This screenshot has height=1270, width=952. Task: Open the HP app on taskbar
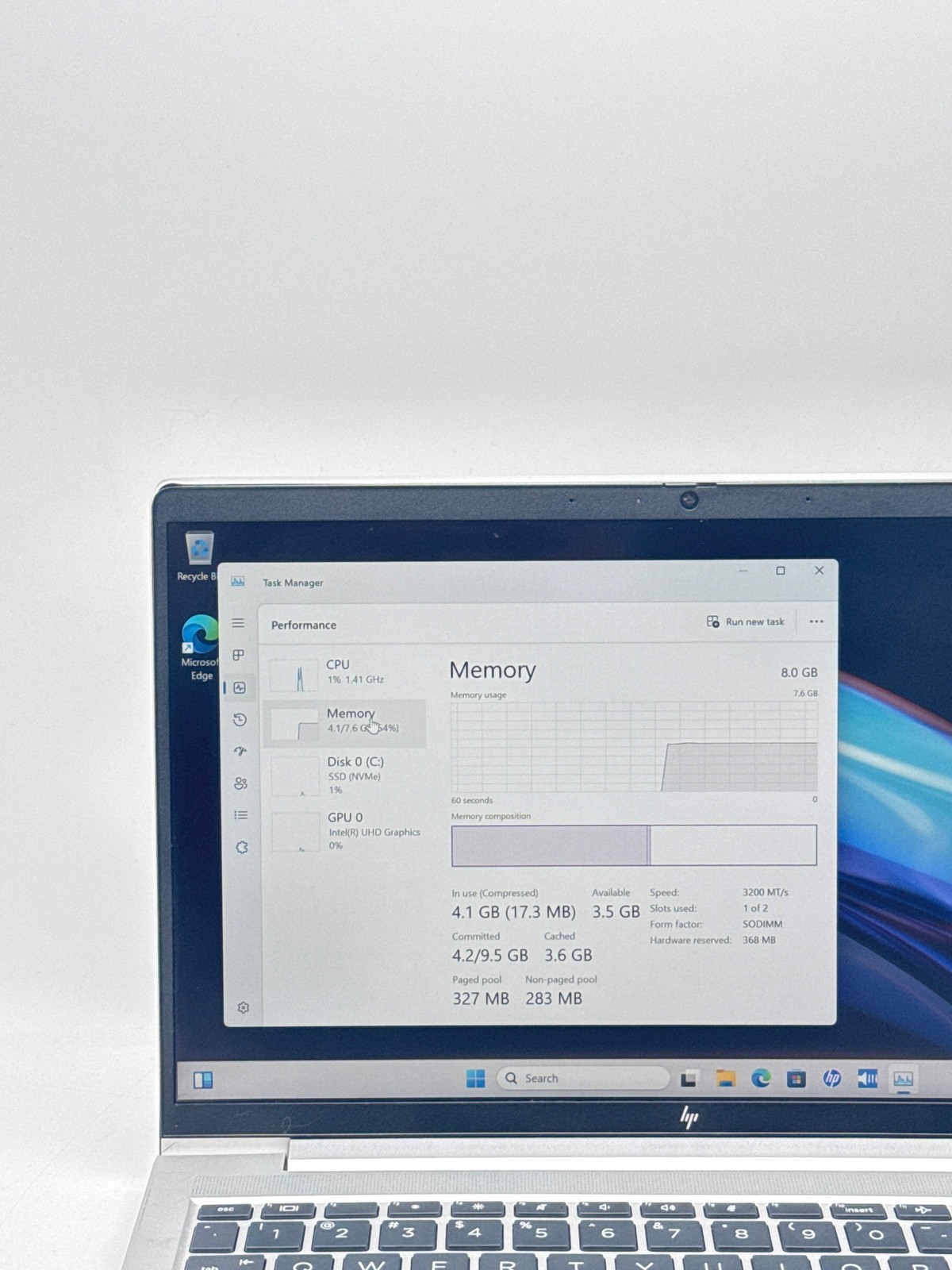click(x=831, y=1078)
